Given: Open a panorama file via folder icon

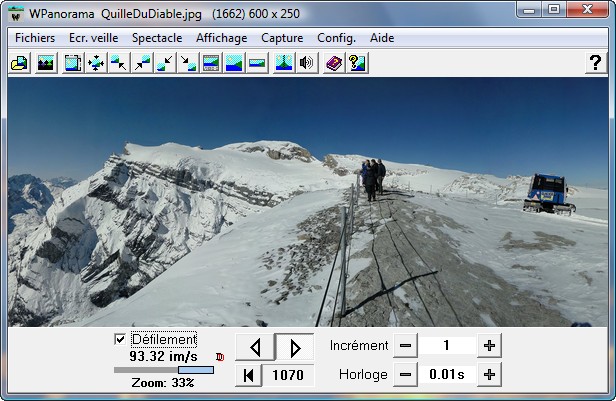Looking at the screenshot, I should pos(19,63).
